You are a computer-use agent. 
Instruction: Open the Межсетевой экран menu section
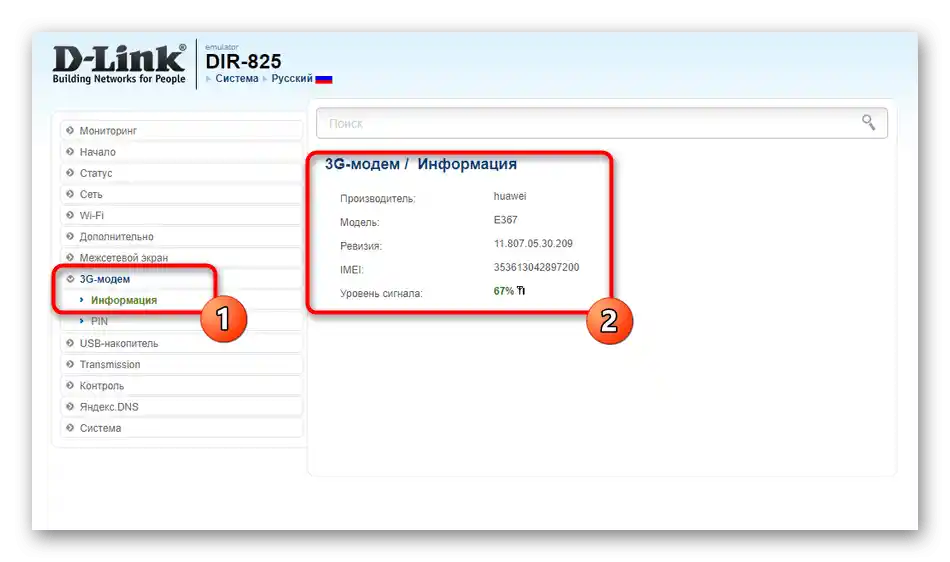click(181, 257)
